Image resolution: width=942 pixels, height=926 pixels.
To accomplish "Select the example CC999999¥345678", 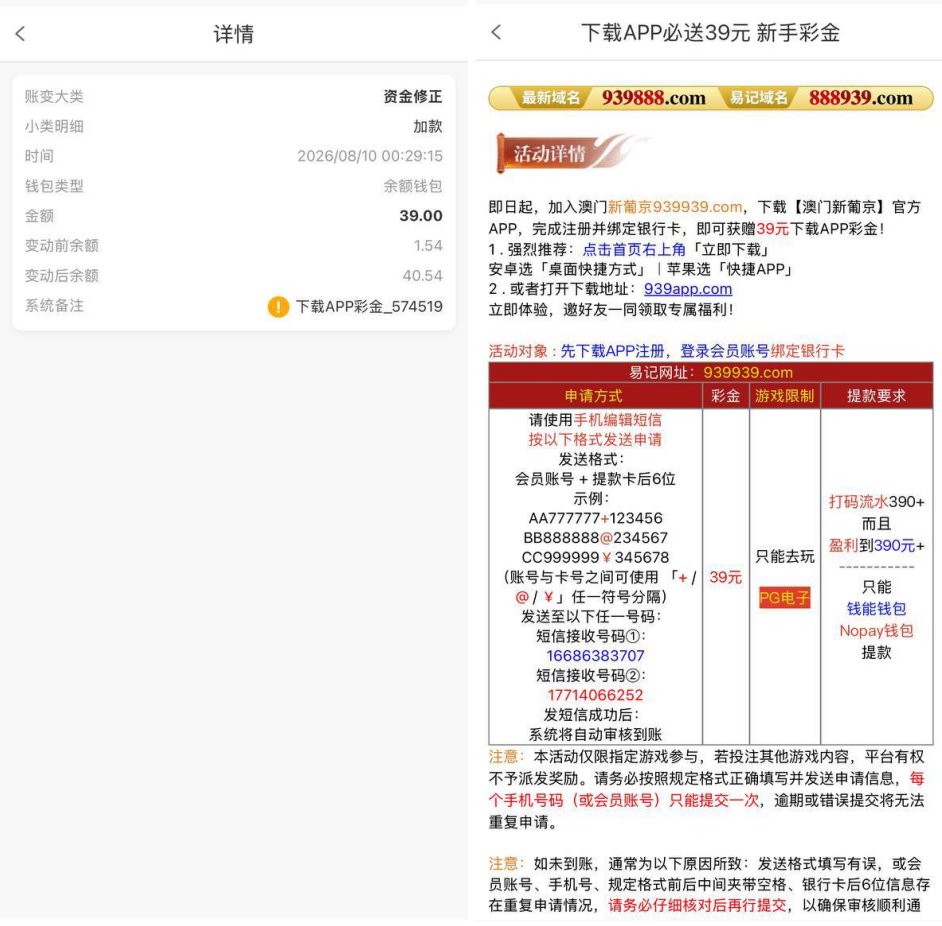I will [595, 558].
